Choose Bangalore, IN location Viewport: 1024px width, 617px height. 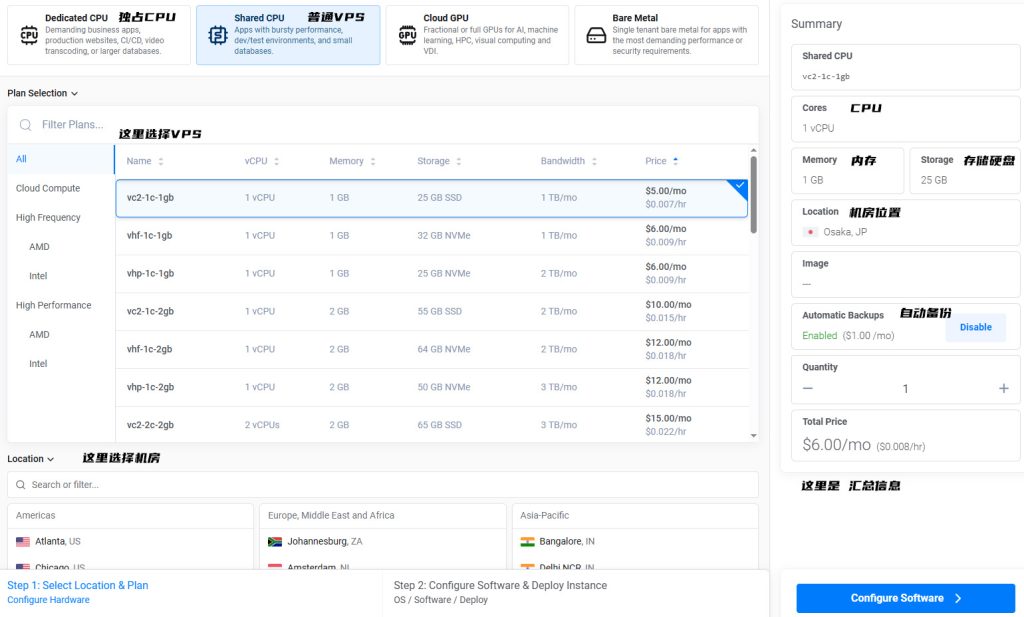567,542
